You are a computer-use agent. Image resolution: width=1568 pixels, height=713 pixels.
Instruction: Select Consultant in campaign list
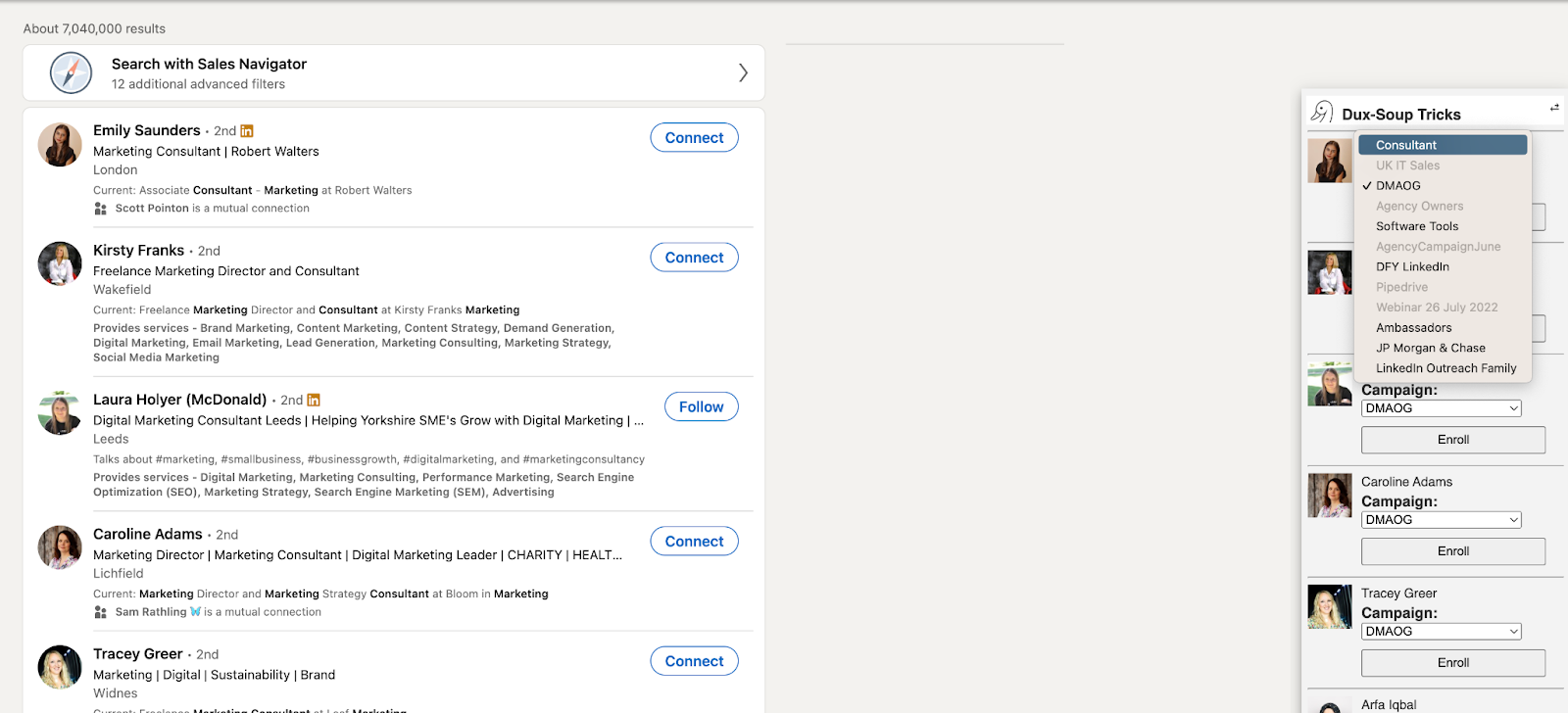click(1443, 145)
